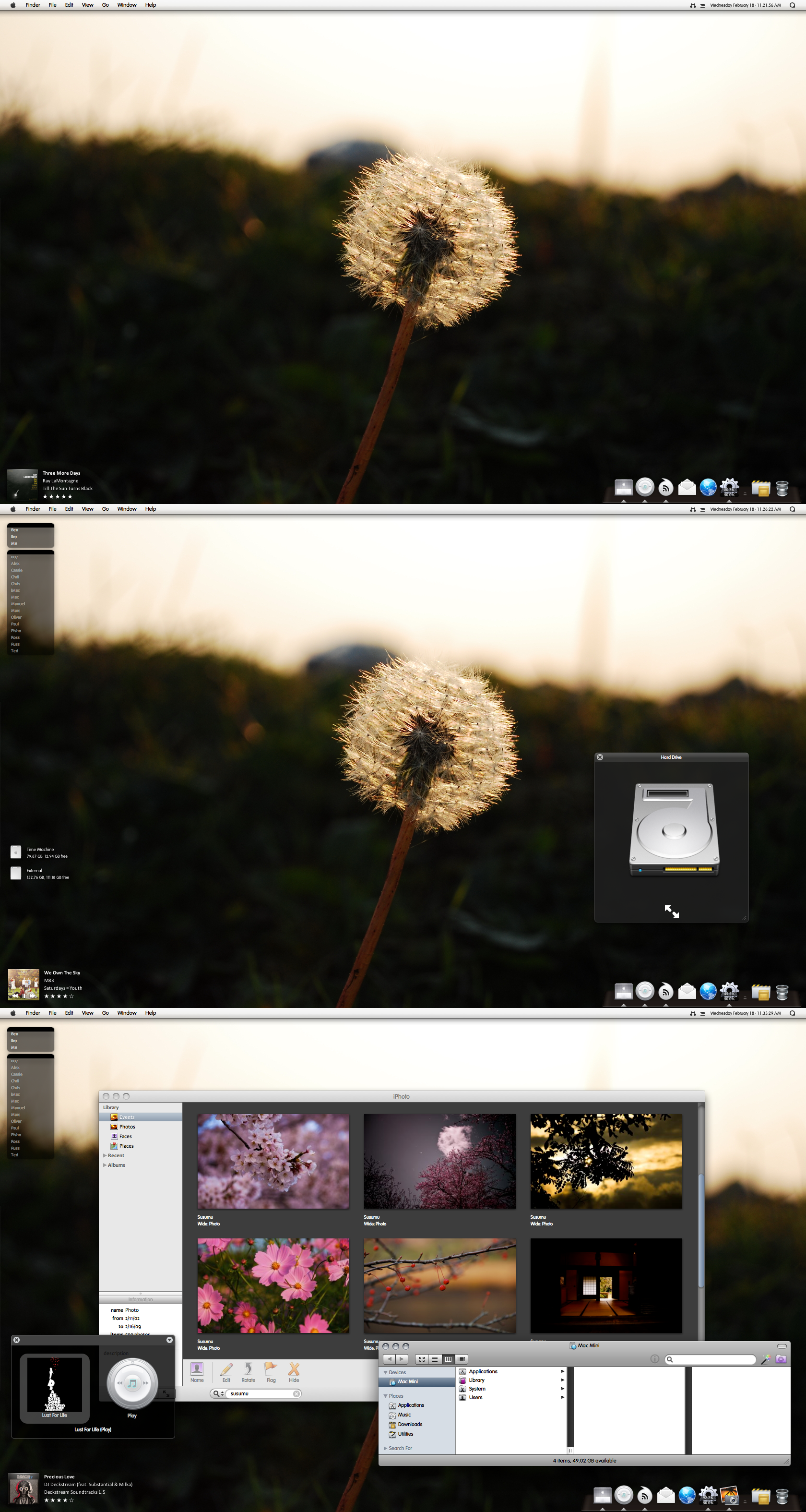Click the Rotate tool in iPhoto
The image size is (806, 1512).
[248, 1372]
